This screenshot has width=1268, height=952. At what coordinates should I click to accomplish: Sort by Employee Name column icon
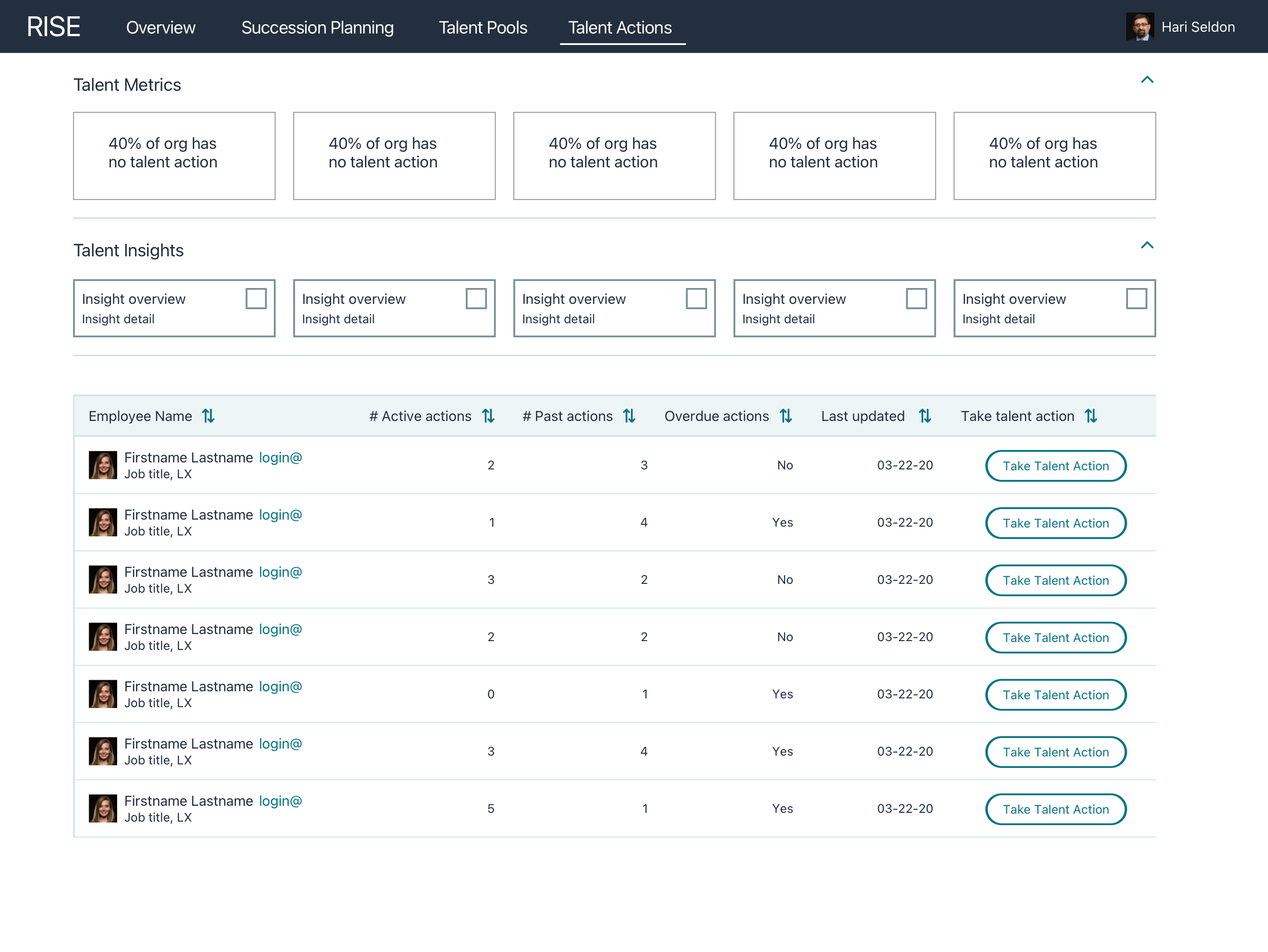tap(208, 416)
